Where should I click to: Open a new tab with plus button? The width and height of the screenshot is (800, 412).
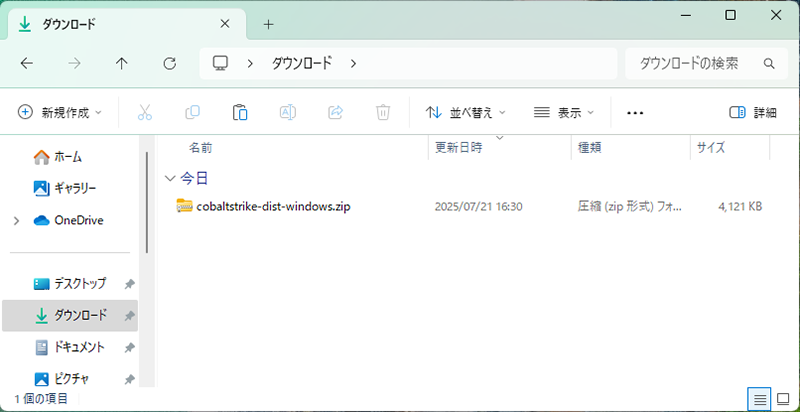(x=268, y=24)
